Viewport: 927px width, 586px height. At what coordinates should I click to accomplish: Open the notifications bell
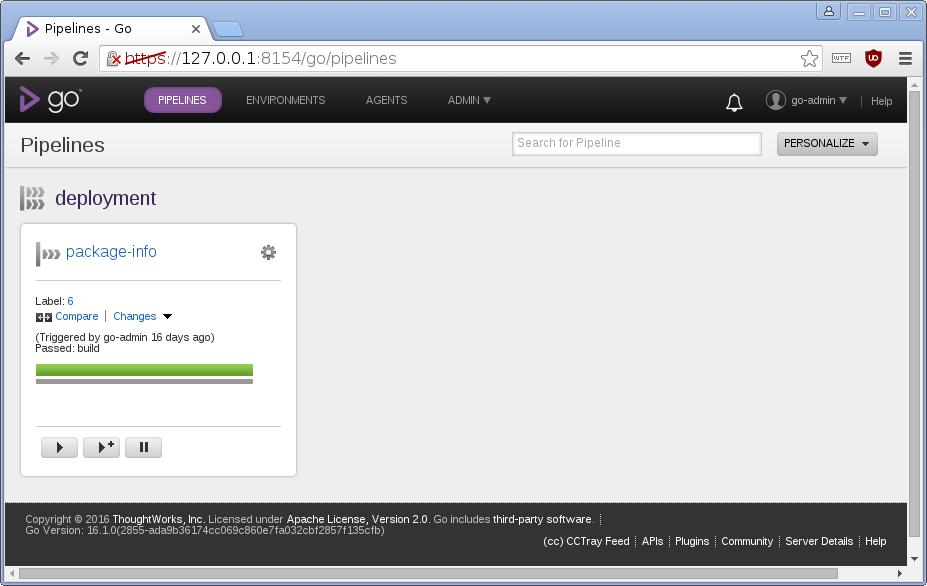(x=734, y=102)
